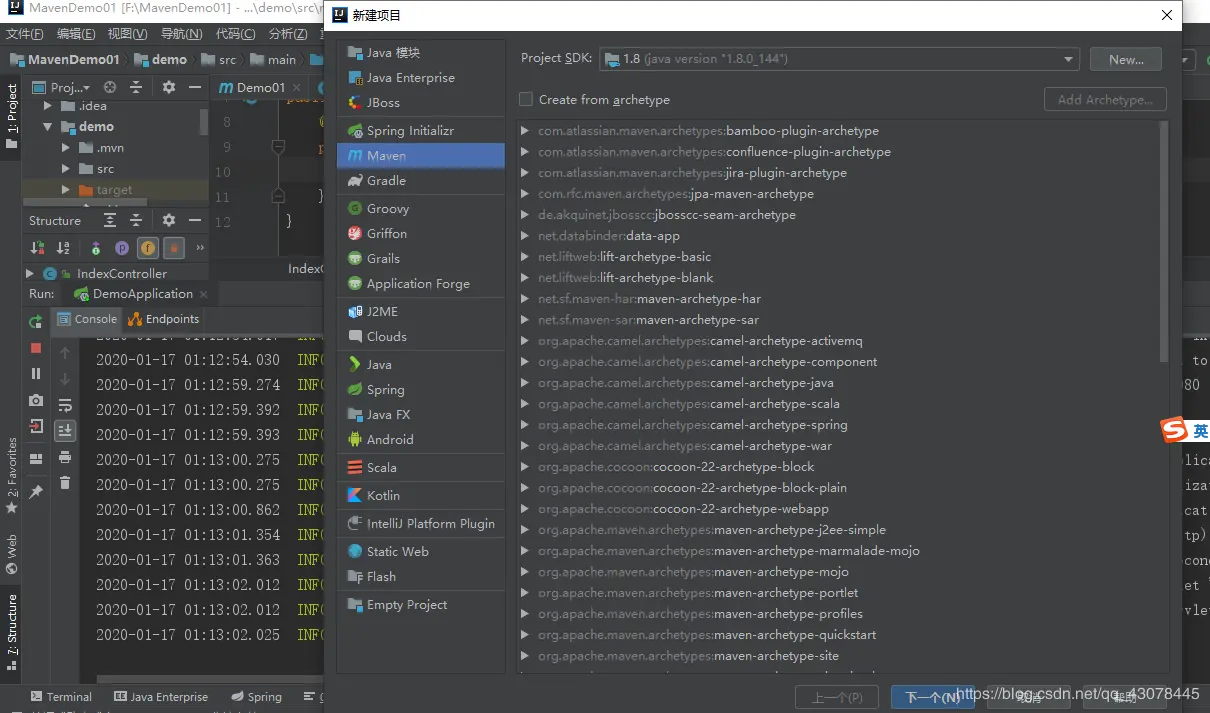Switch to Endpoints tab
1210x713 pixels.
(x=164, y=319)
